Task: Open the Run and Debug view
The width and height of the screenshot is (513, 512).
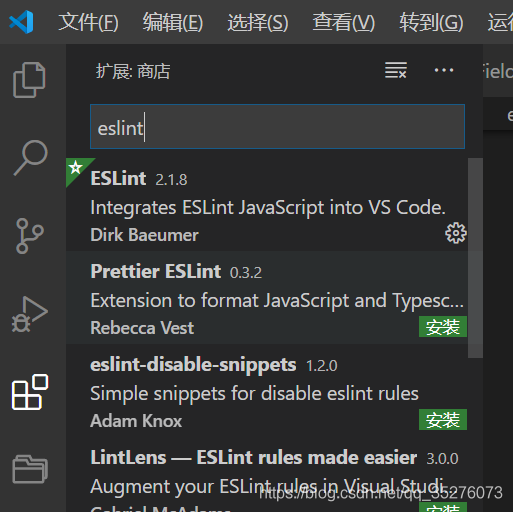Action: tap(30, 314)
